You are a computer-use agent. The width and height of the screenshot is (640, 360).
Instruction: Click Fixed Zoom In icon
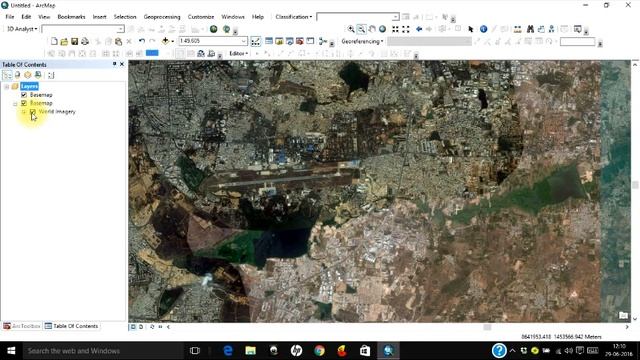click(395, 29)
